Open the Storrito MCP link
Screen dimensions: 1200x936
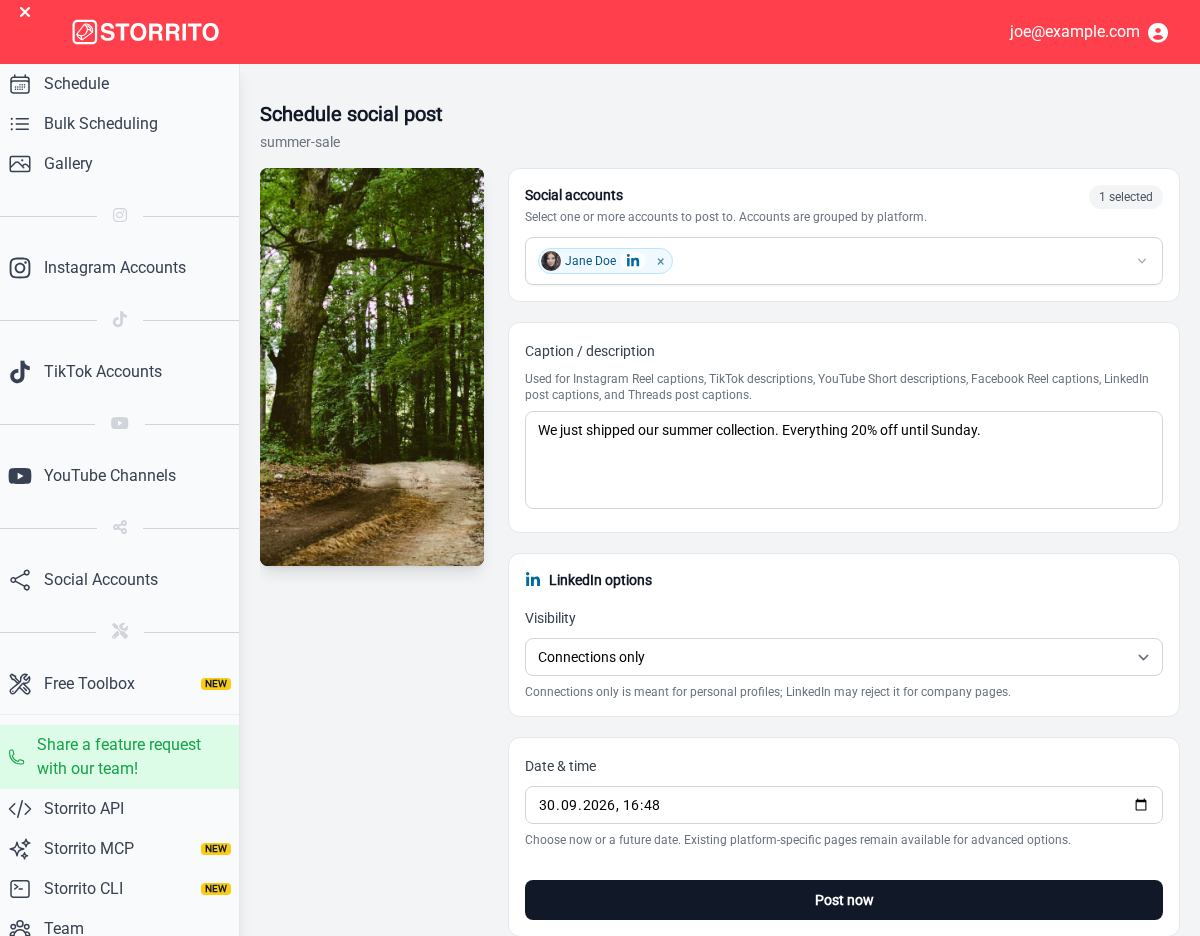tap(120, 849)
